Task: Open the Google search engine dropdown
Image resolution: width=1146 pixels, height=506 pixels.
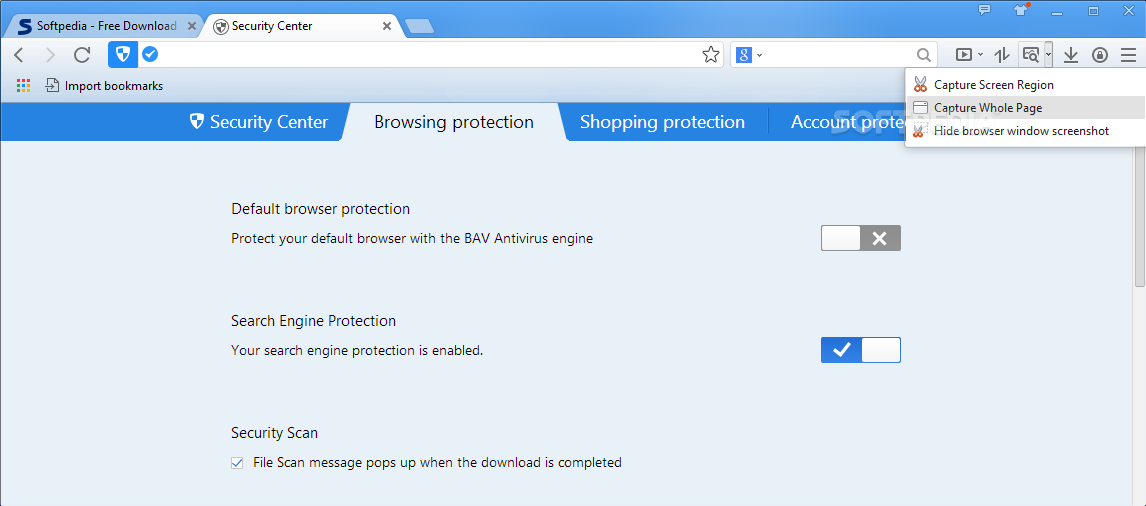Action: pos(749,55)
